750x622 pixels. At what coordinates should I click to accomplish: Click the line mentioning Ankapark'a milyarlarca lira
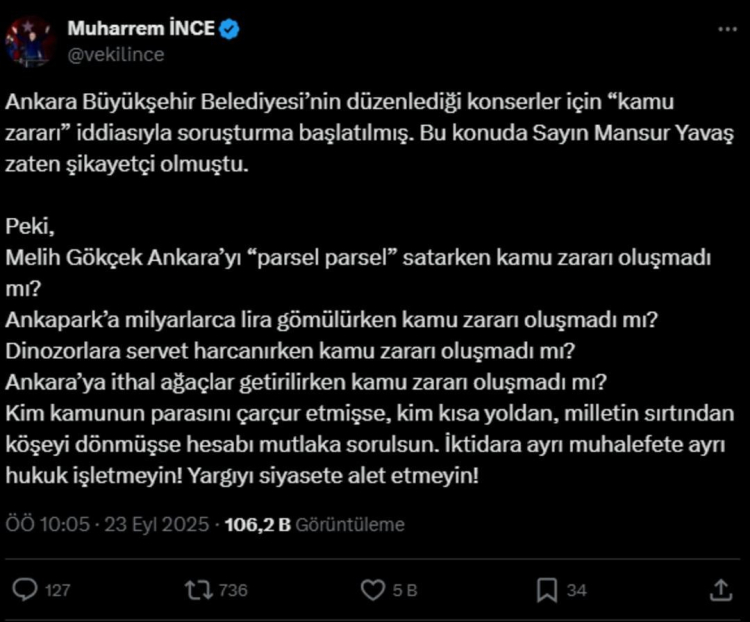(337, 319)
